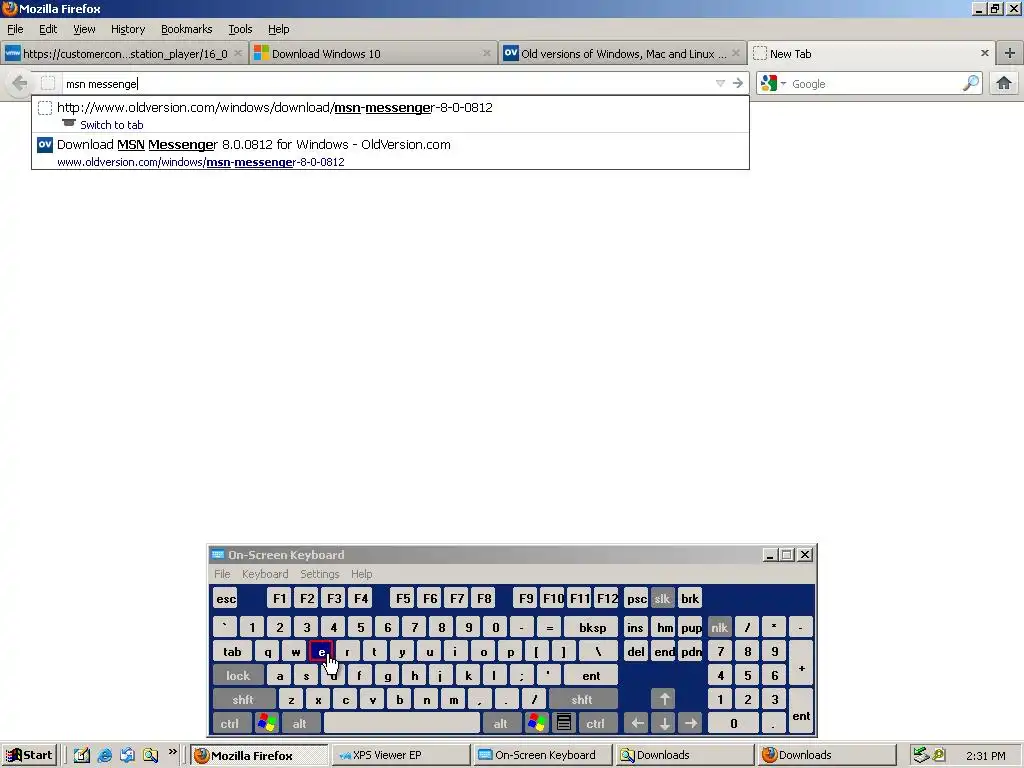Click the application menu key icon
This screenshot has width=1024, height=768.
(564, 724)
